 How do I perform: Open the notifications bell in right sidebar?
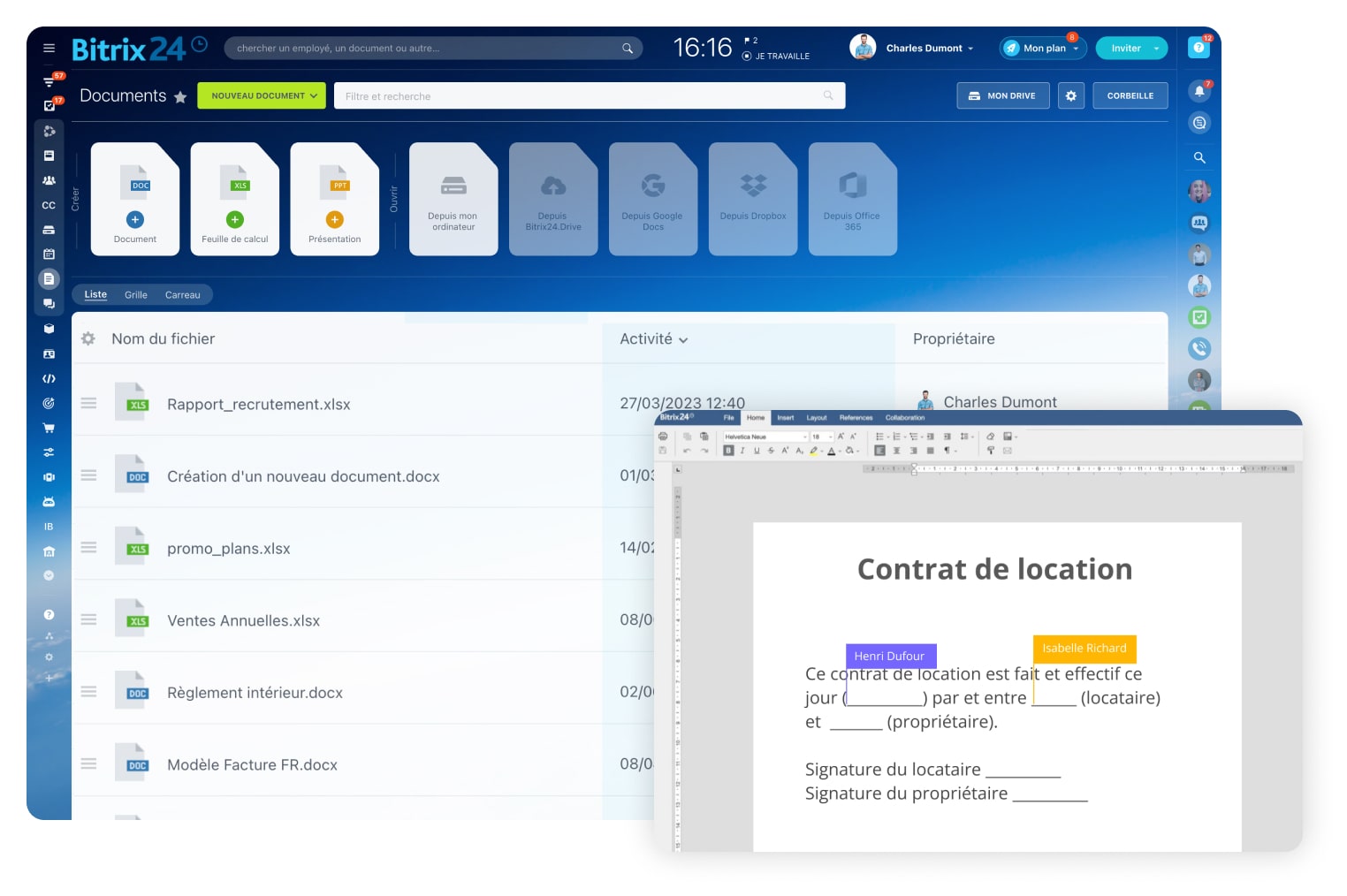1199,91
